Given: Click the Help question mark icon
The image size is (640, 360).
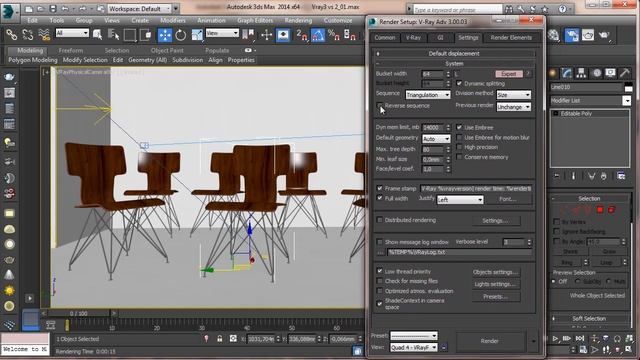Looking at the screenshot, I should (x=562, y=9).
